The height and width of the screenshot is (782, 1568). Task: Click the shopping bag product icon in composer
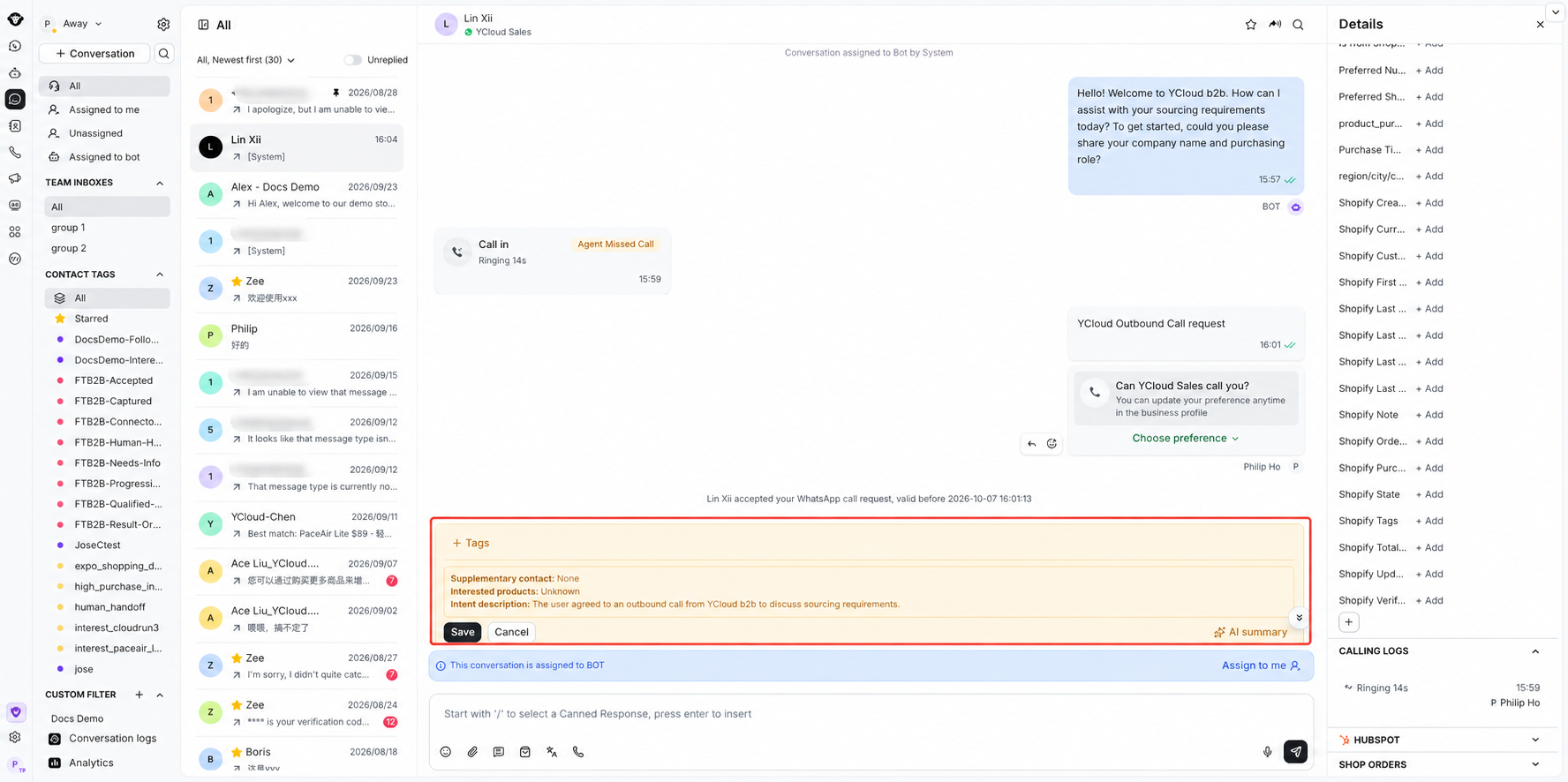tap(525, 752)
